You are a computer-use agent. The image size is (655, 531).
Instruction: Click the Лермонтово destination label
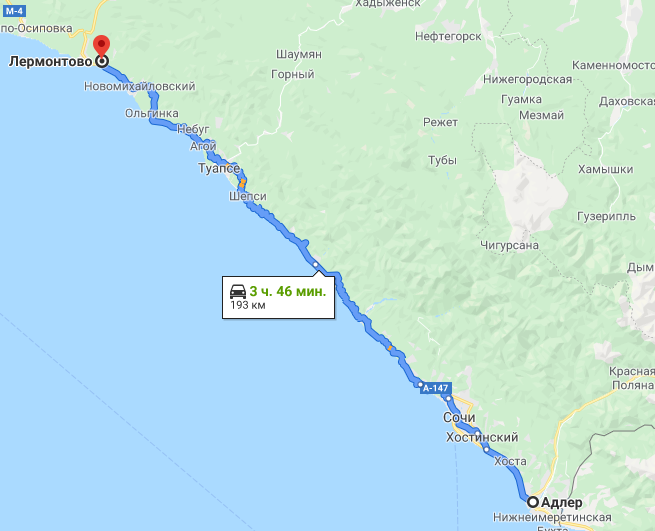point(50,61)
